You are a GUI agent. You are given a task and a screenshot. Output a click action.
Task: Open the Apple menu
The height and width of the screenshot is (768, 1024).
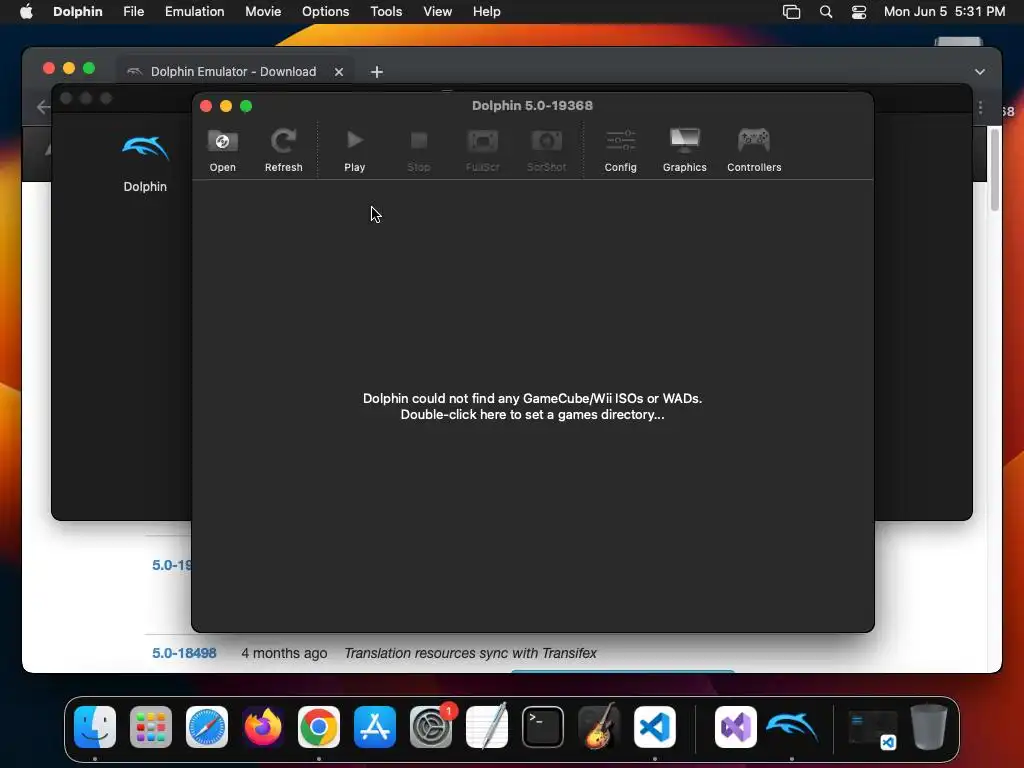click(26, 12)
